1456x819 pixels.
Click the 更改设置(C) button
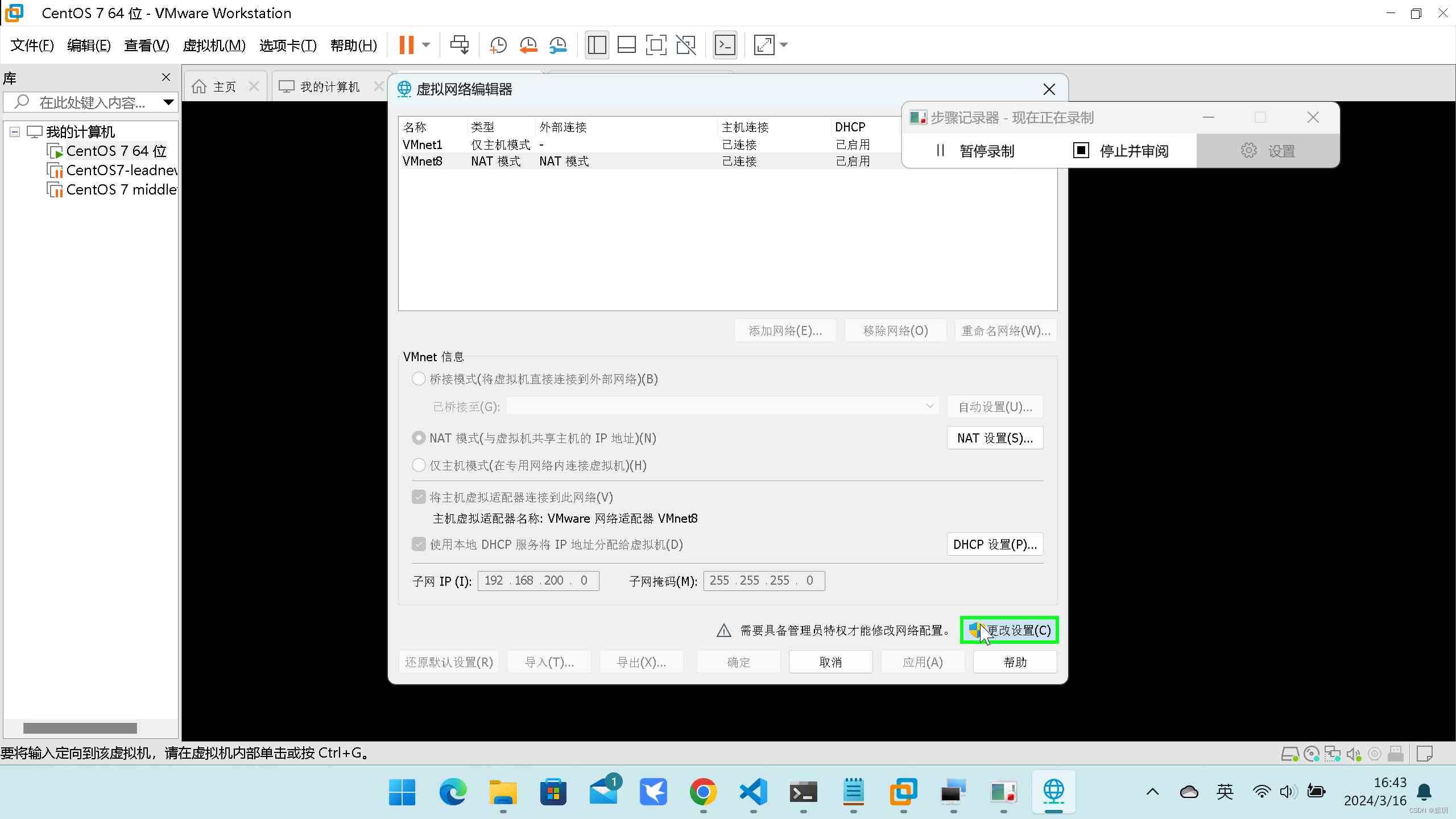(x=1009, y=630)
